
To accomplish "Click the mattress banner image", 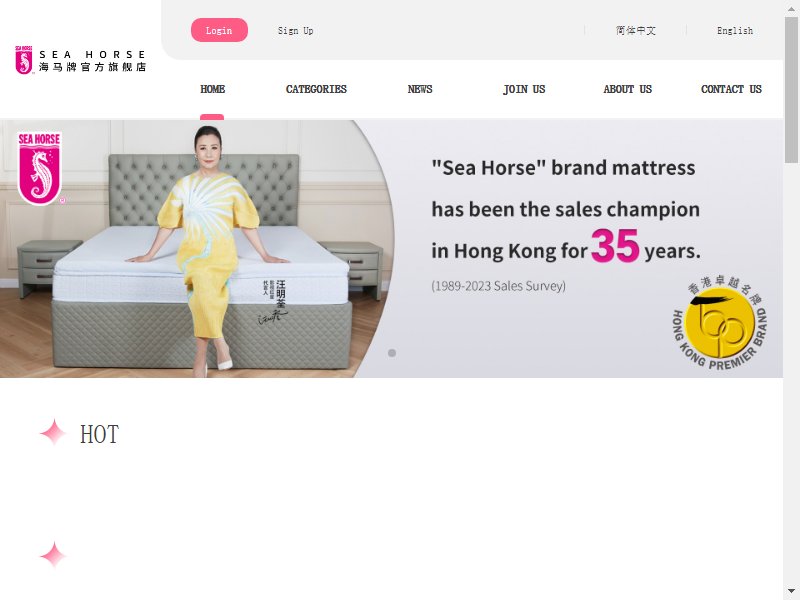I will [391, 248].
